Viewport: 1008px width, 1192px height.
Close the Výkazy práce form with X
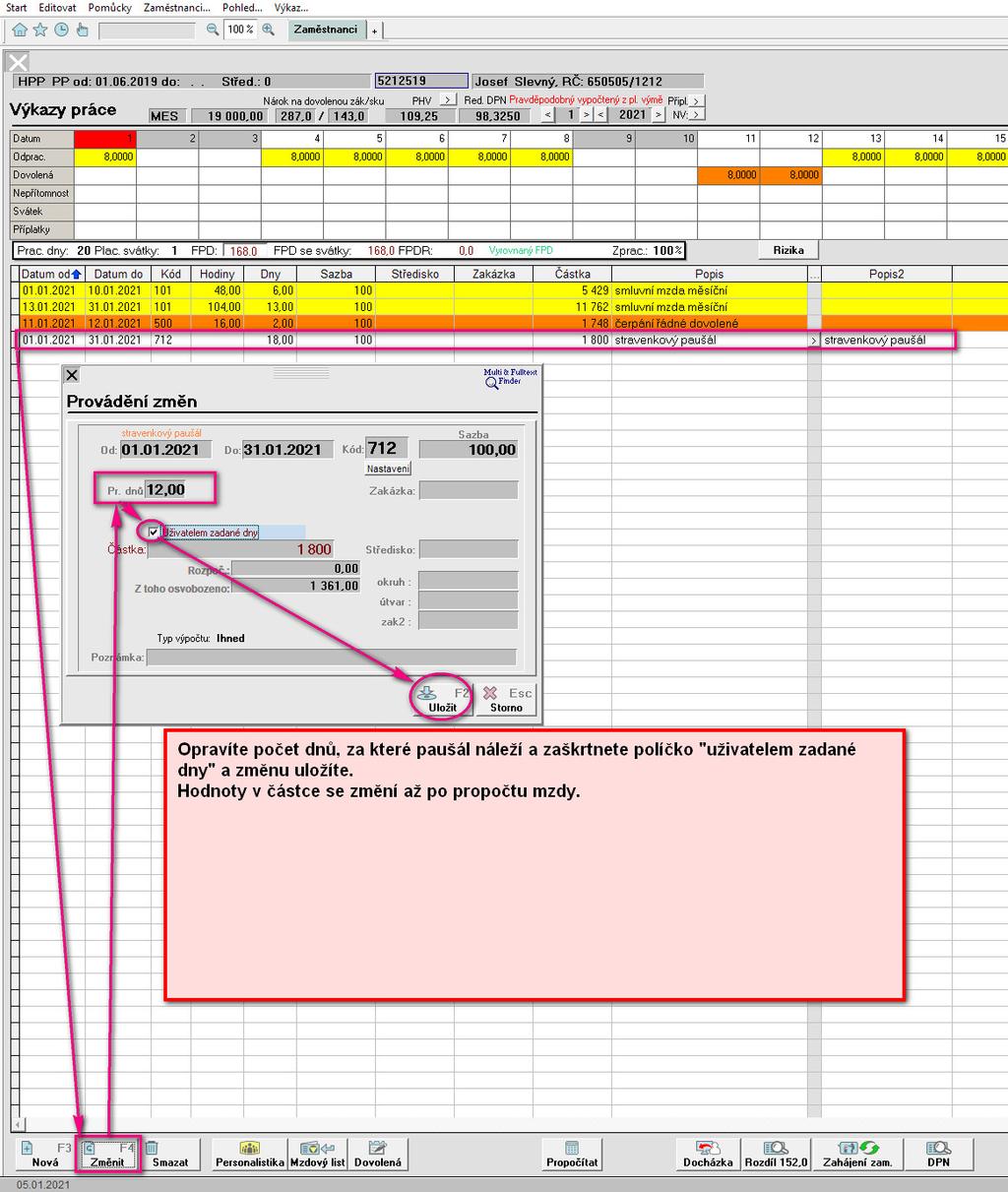(x=18, y=63)
